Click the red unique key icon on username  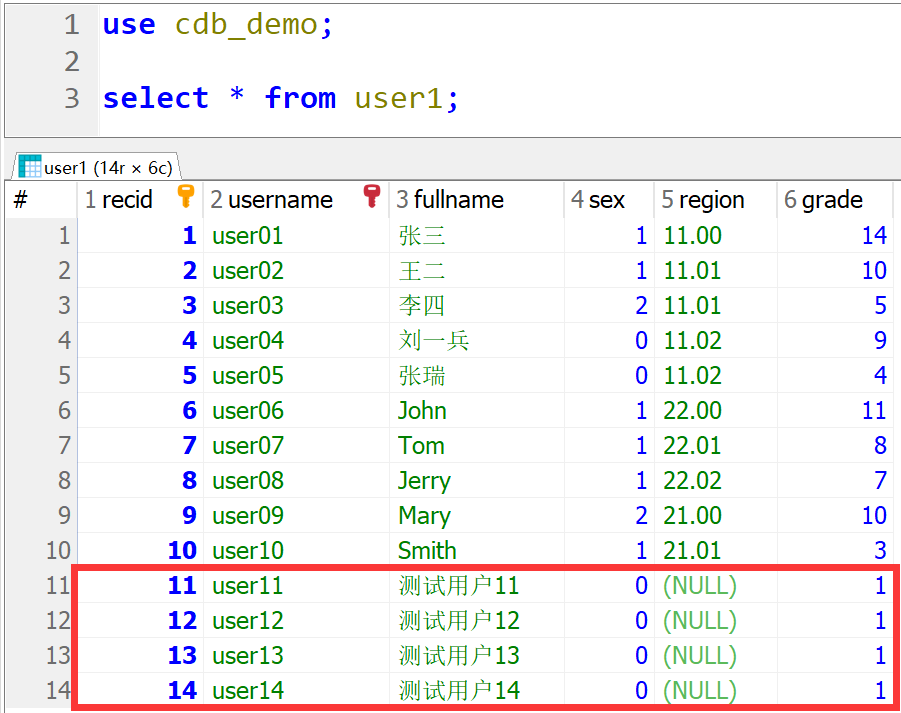(372, 196)
